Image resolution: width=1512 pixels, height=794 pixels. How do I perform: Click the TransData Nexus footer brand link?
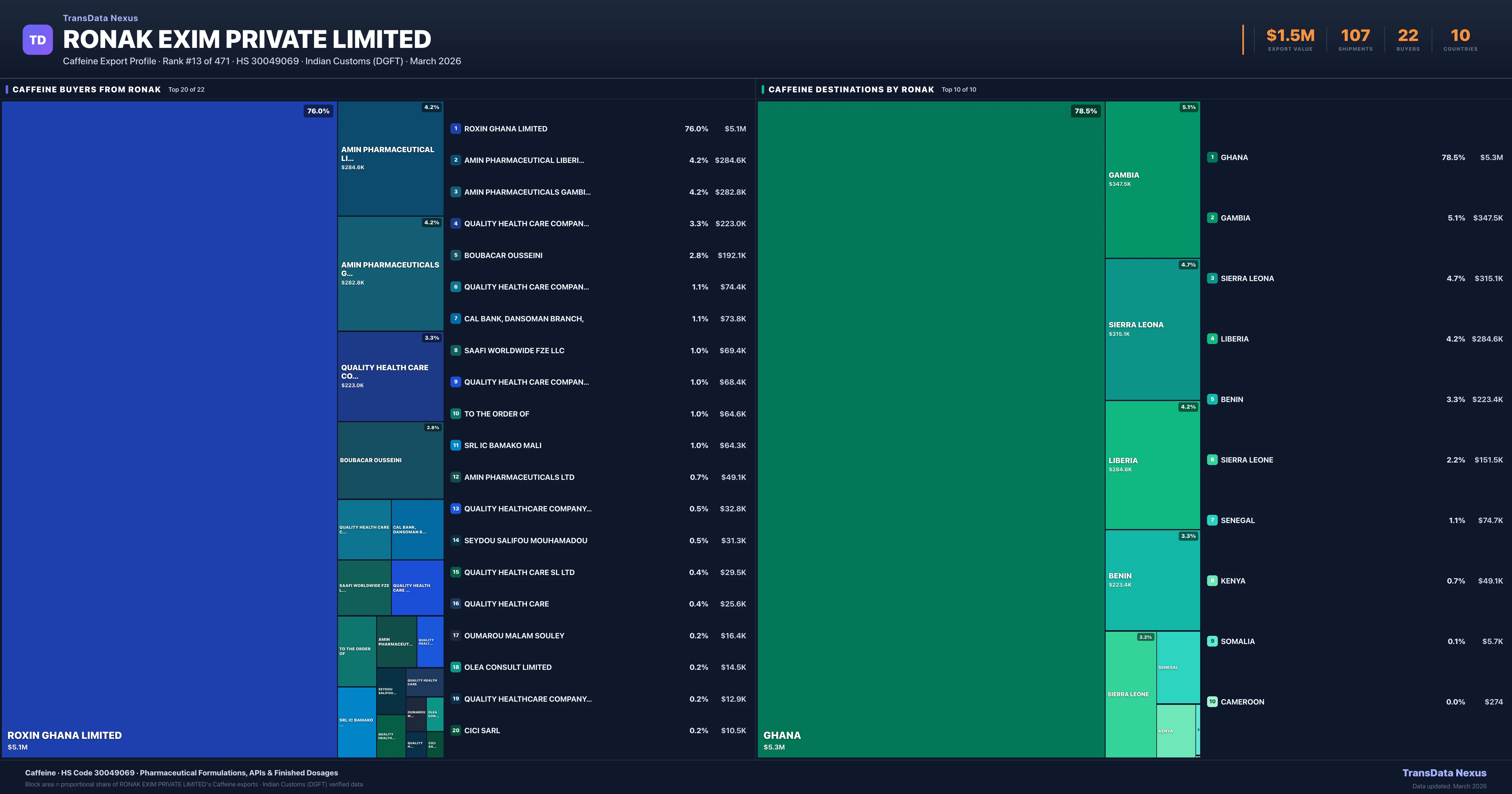(1444, 773)
